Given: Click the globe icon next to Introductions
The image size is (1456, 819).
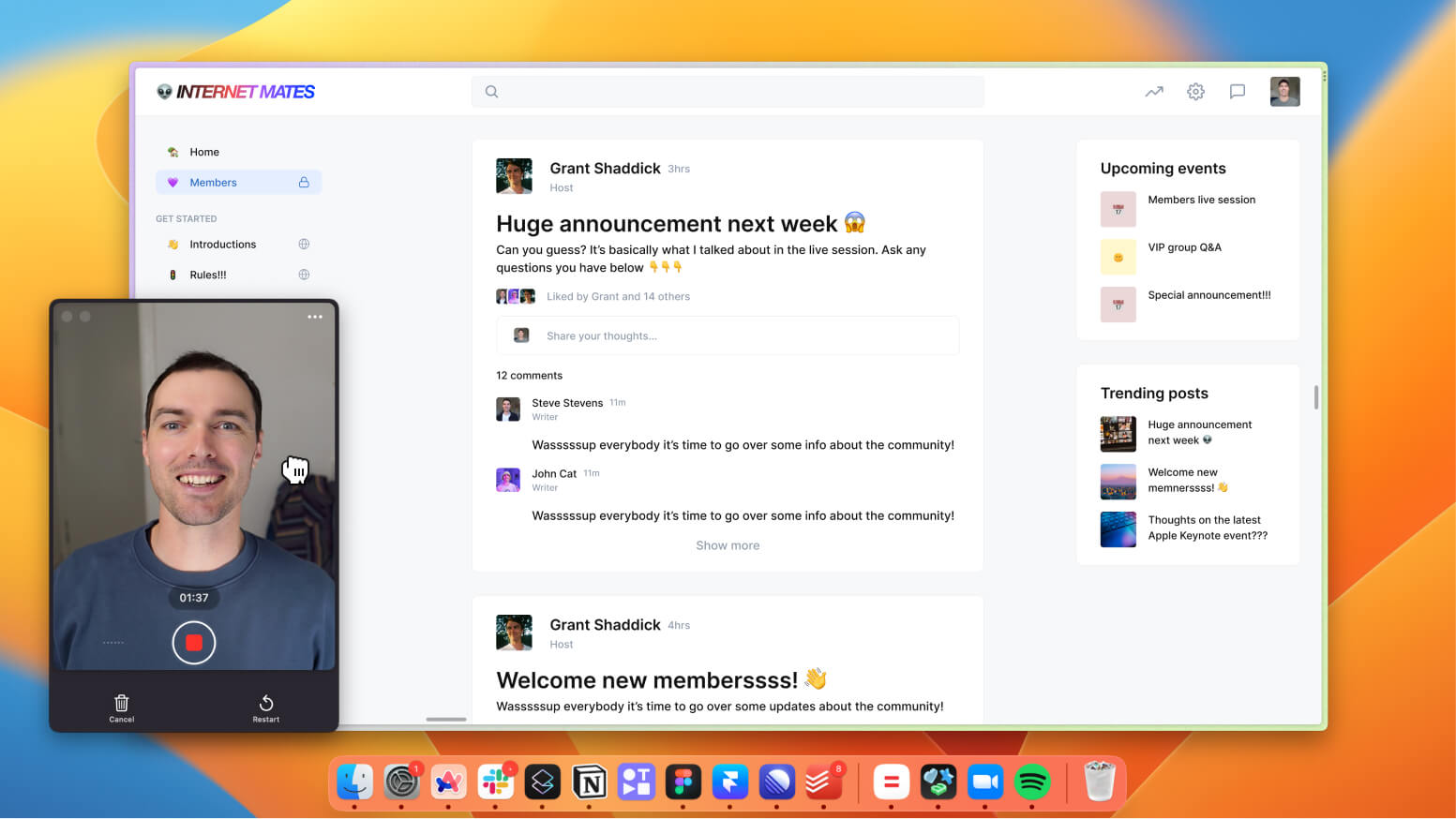Looking at the screenshot, I should tap(303, 244).
